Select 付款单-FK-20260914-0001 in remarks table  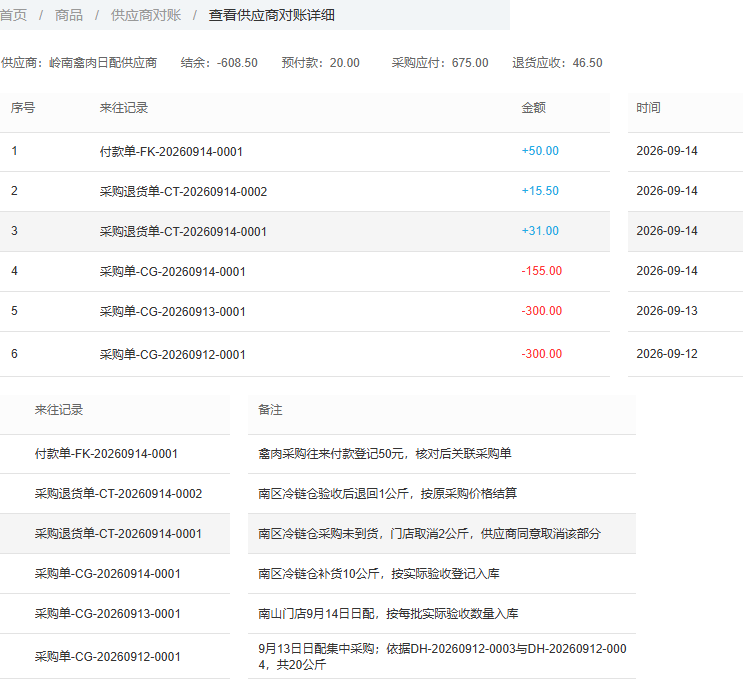click(106, 454)
